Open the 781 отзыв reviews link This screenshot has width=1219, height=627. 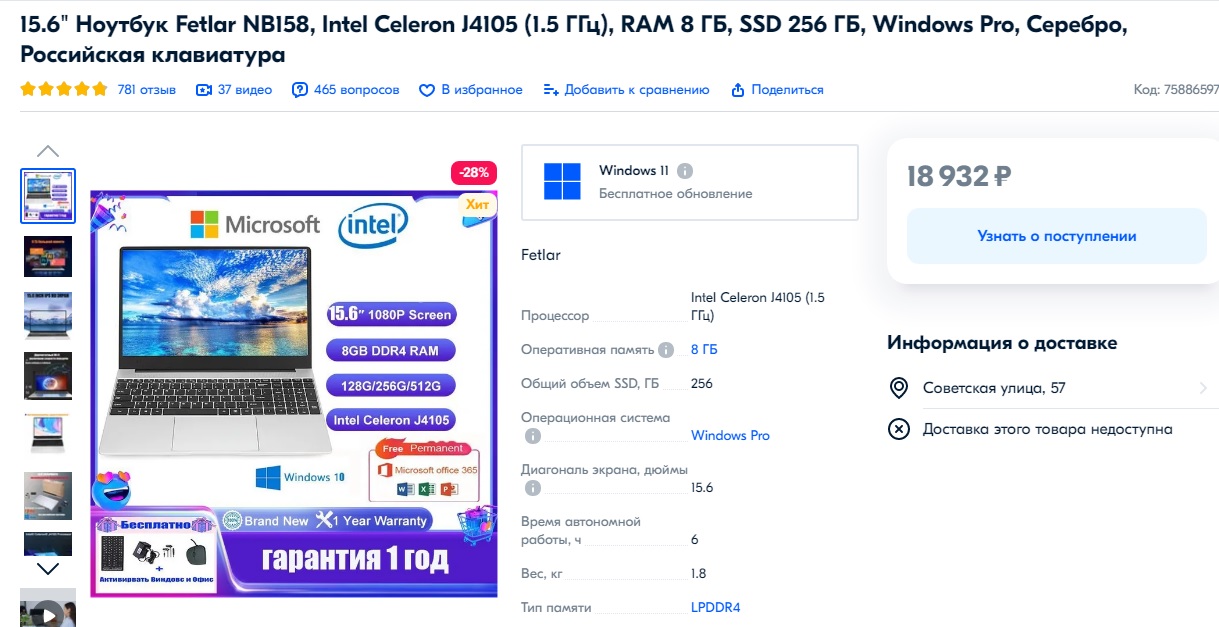point(146,90)
